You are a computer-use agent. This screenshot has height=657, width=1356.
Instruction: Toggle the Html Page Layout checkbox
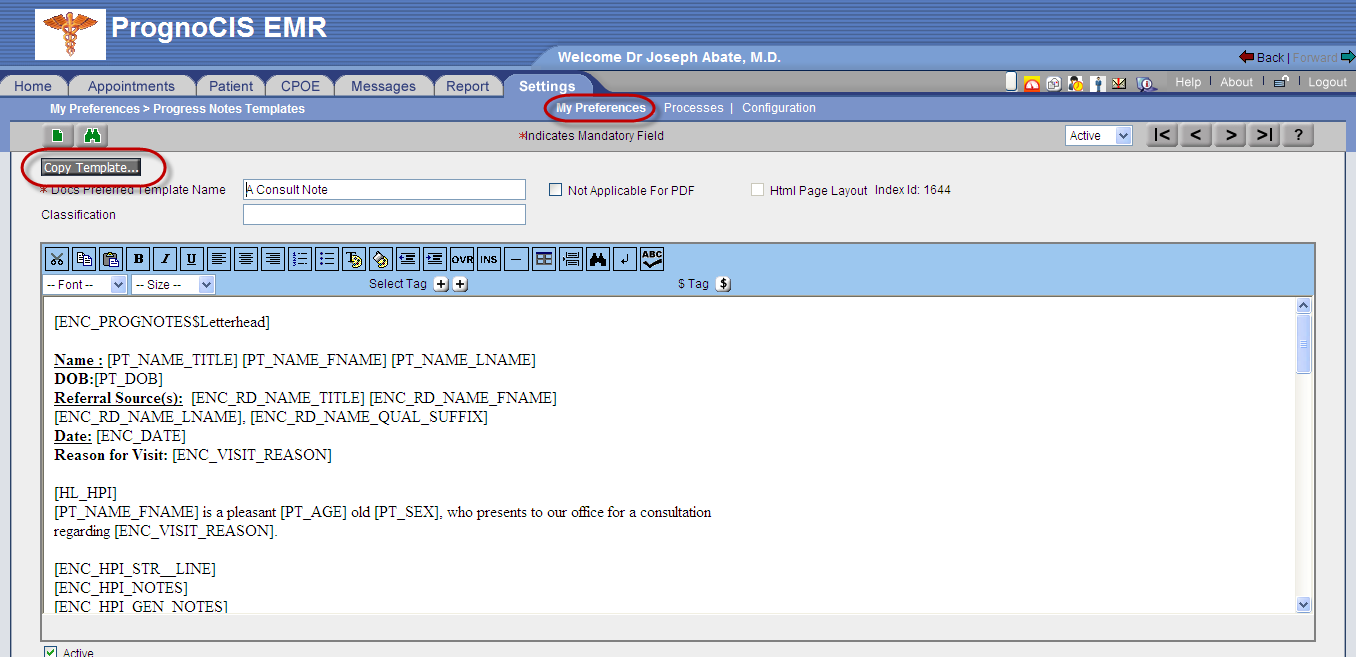point(757,190)
